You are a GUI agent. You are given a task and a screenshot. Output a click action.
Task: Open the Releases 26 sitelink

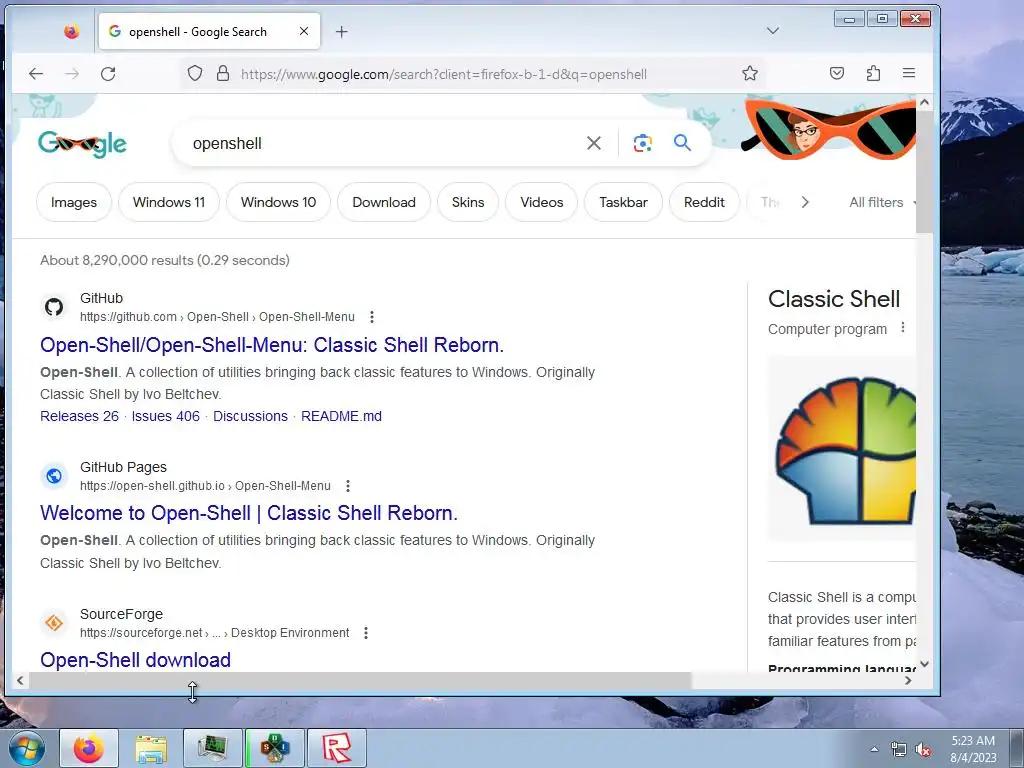(x=80, y=416)
